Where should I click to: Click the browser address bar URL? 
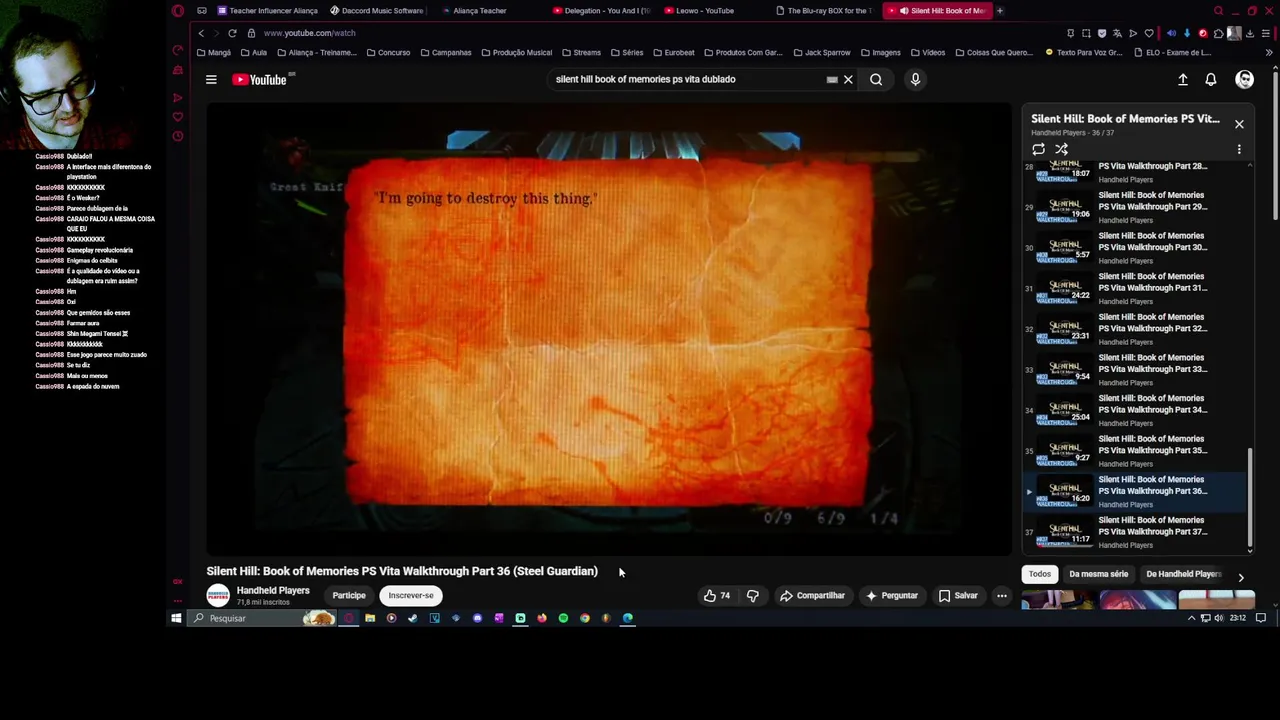(309, 33)
